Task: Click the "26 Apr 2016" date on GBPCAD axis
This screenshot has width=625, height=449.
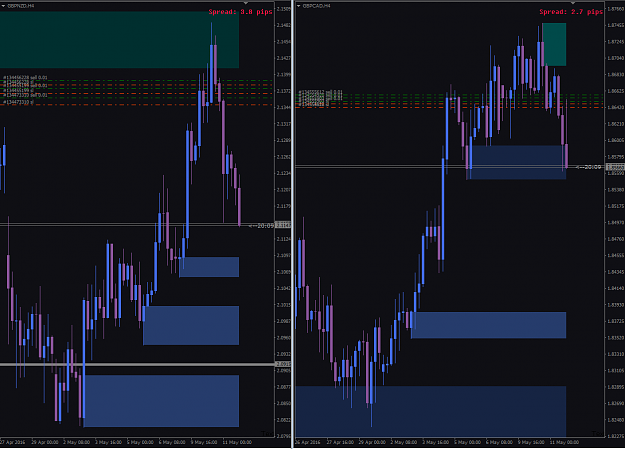Action: [308, 442]
